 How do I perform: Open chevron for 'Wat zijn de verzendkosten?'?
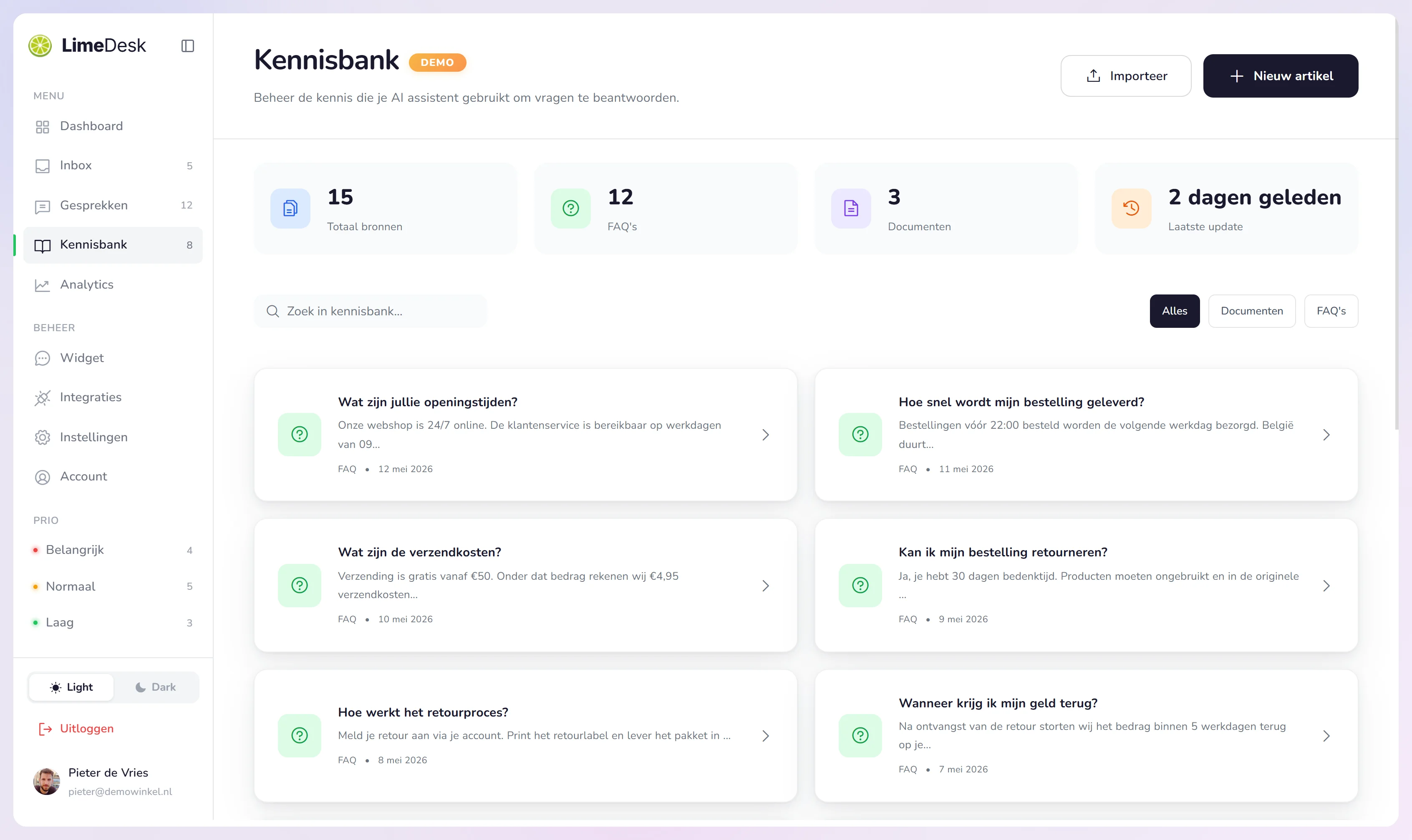(x=765, y=586)
